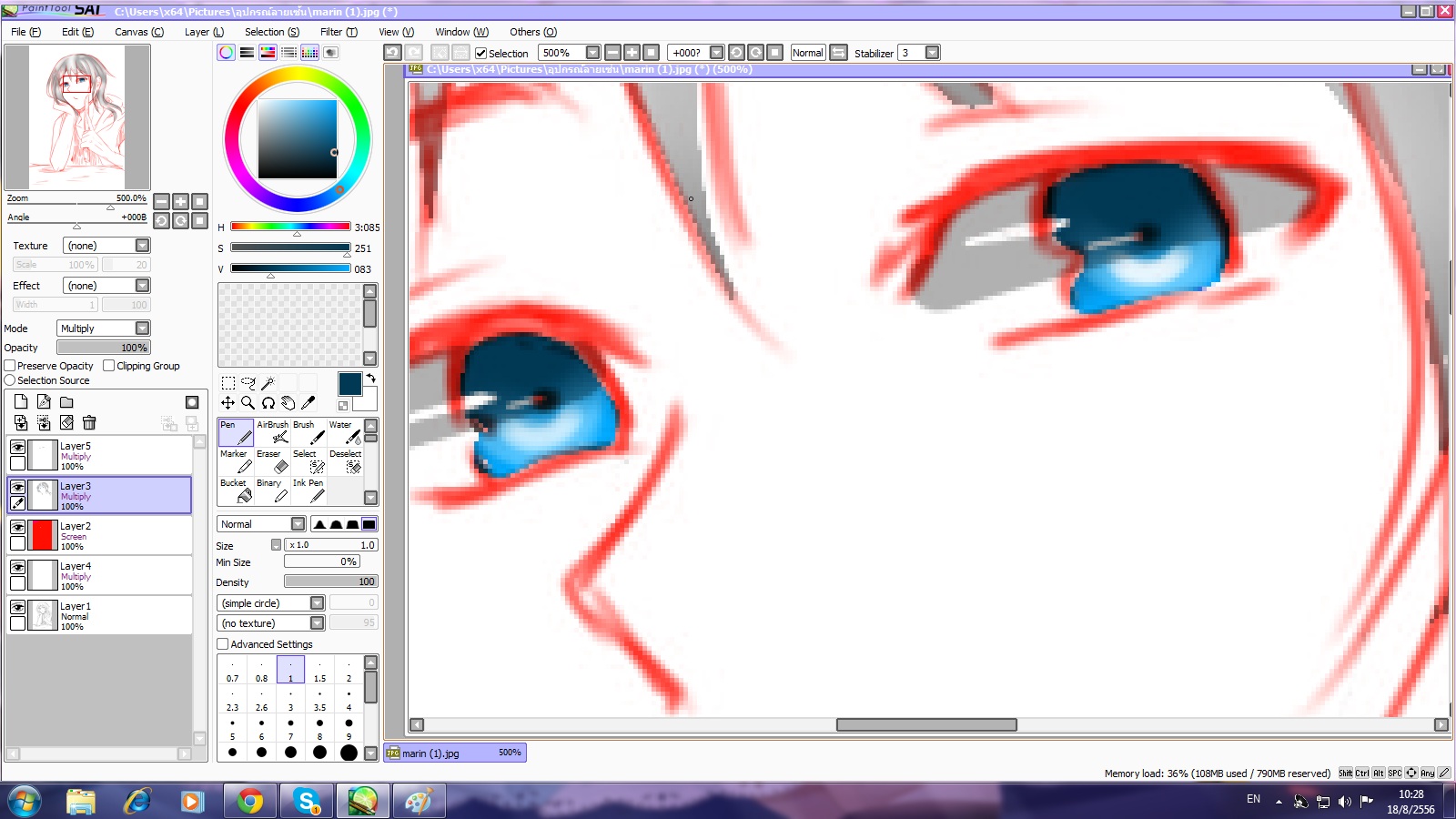The height and width of the screenshot is (819, 1456).
Task: Activate the lasso selection tool
Action: (x=248, y=383)
